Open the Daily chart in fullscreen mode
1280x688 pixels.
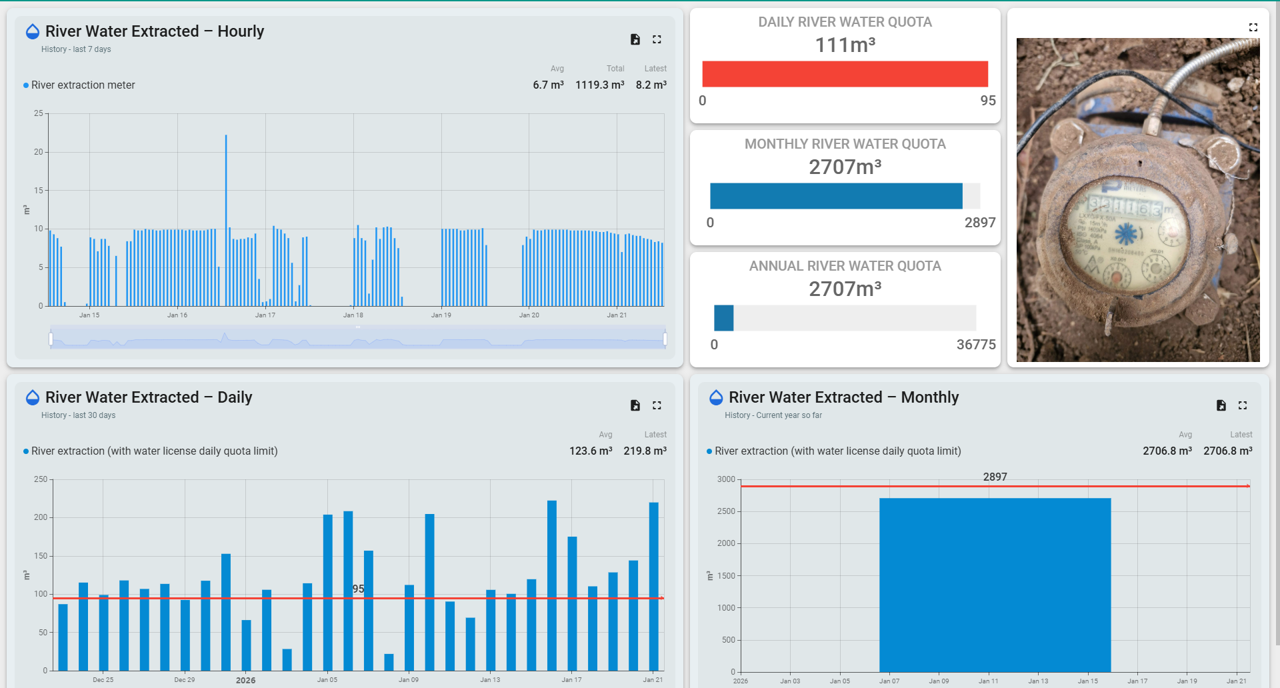[657, 405]
